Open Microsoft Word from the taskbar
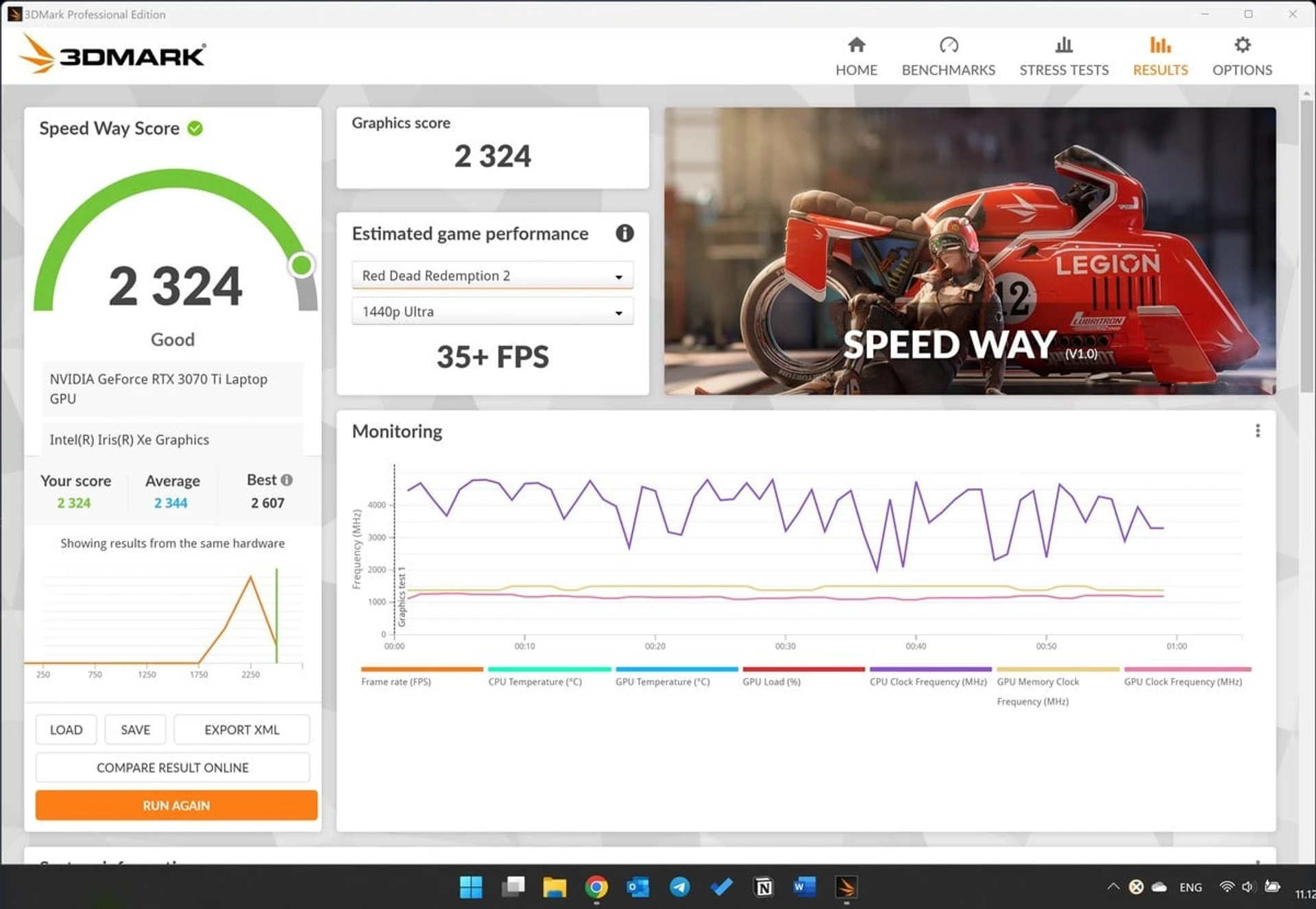 pos(805,887)
